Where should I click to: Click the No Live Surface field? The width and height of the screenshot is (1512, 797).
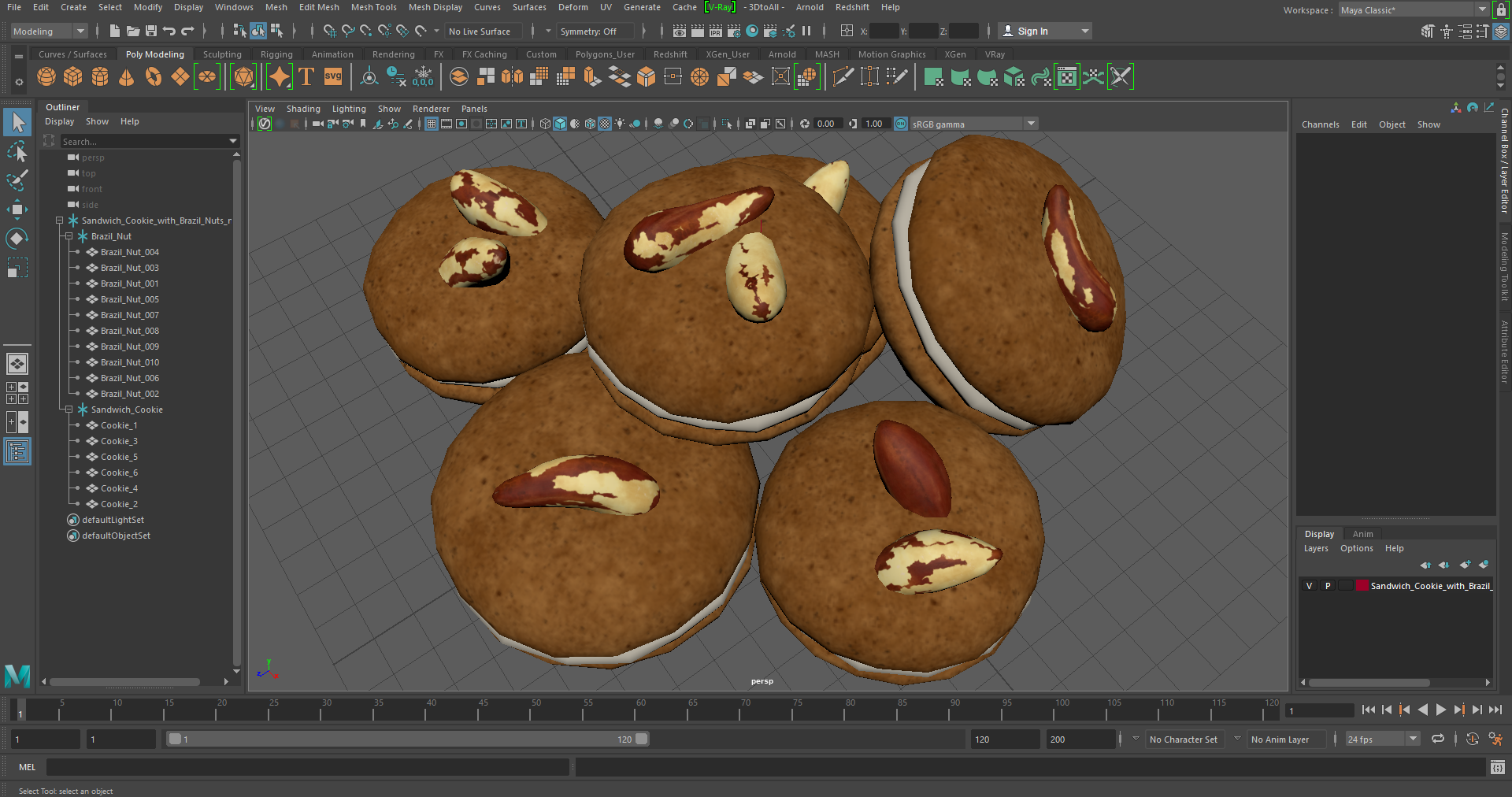point(481,31)
